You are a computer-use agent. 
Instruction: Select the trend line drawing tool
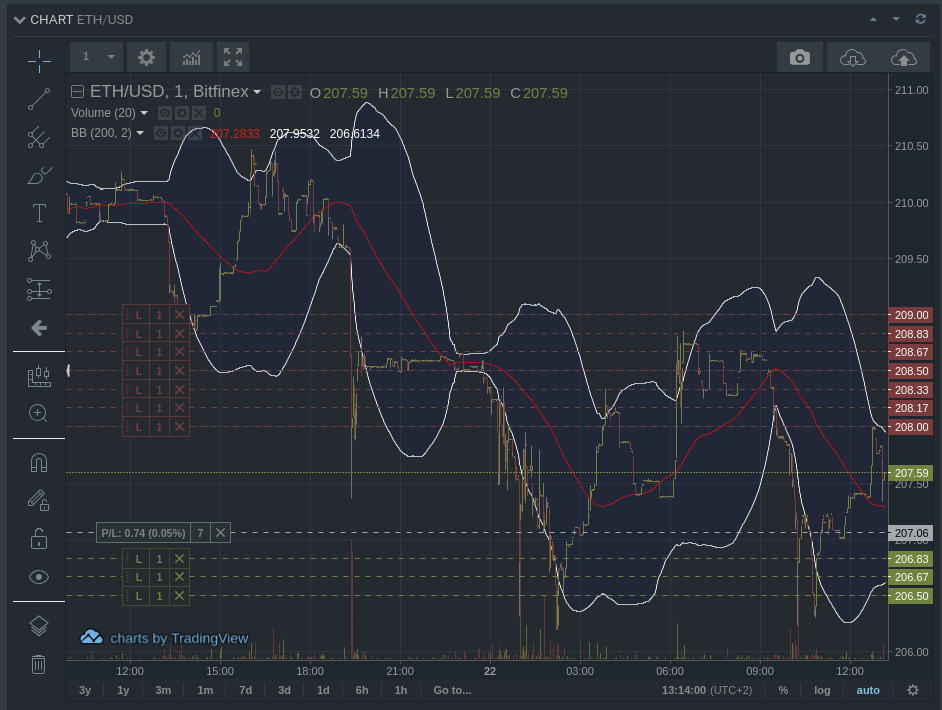39,99
